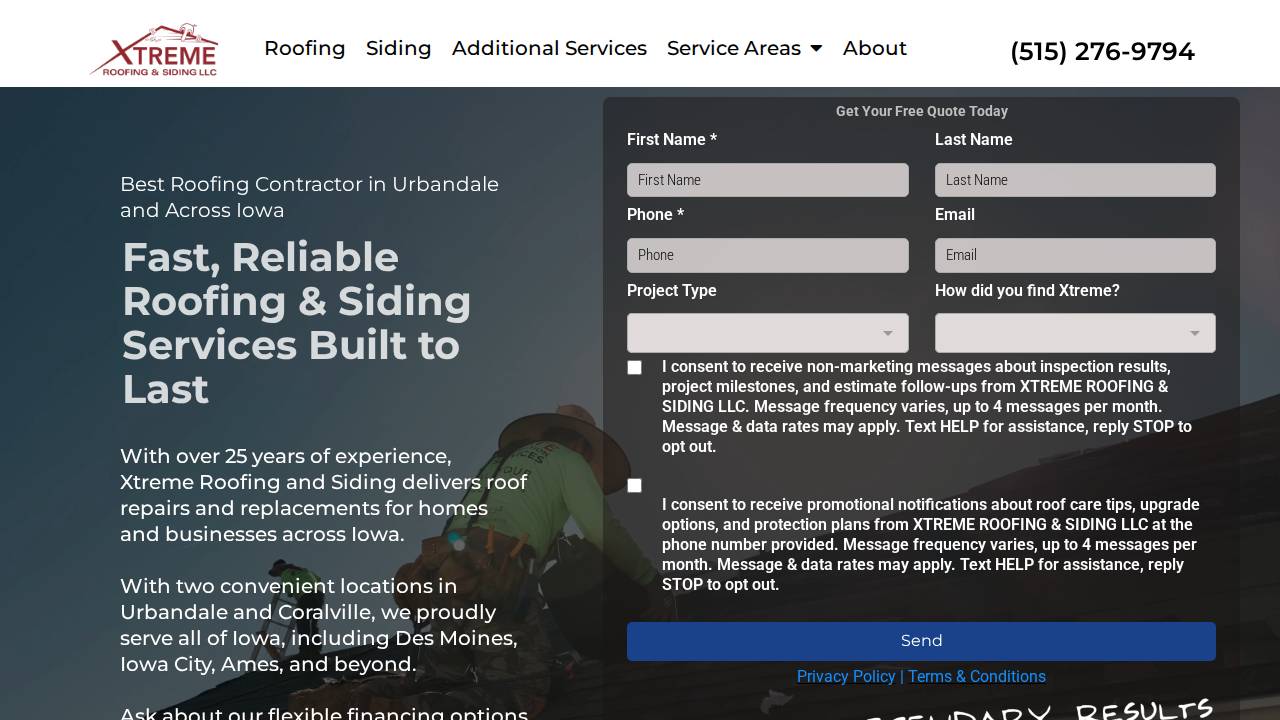The height and width of the screenshot is (720, 1280).
Task: Select Siding from the navigation bar
Action: tap(398, 48)
